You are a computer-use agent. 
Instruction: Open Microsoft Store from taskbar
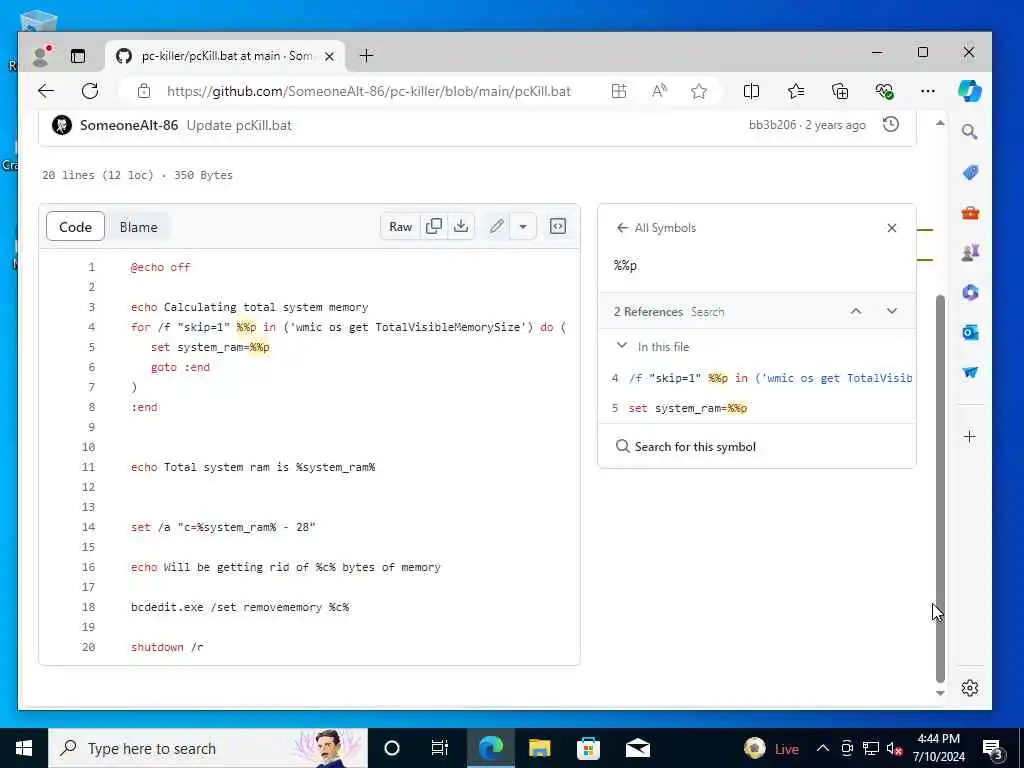(588, 748)
